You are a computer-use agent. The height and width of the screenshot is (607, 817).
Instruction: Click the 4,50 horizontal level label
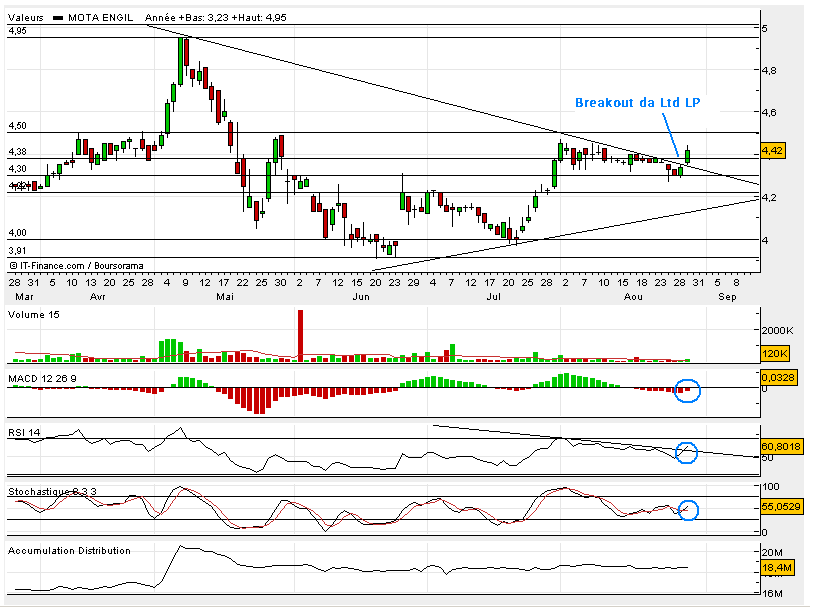coord(17,126)
